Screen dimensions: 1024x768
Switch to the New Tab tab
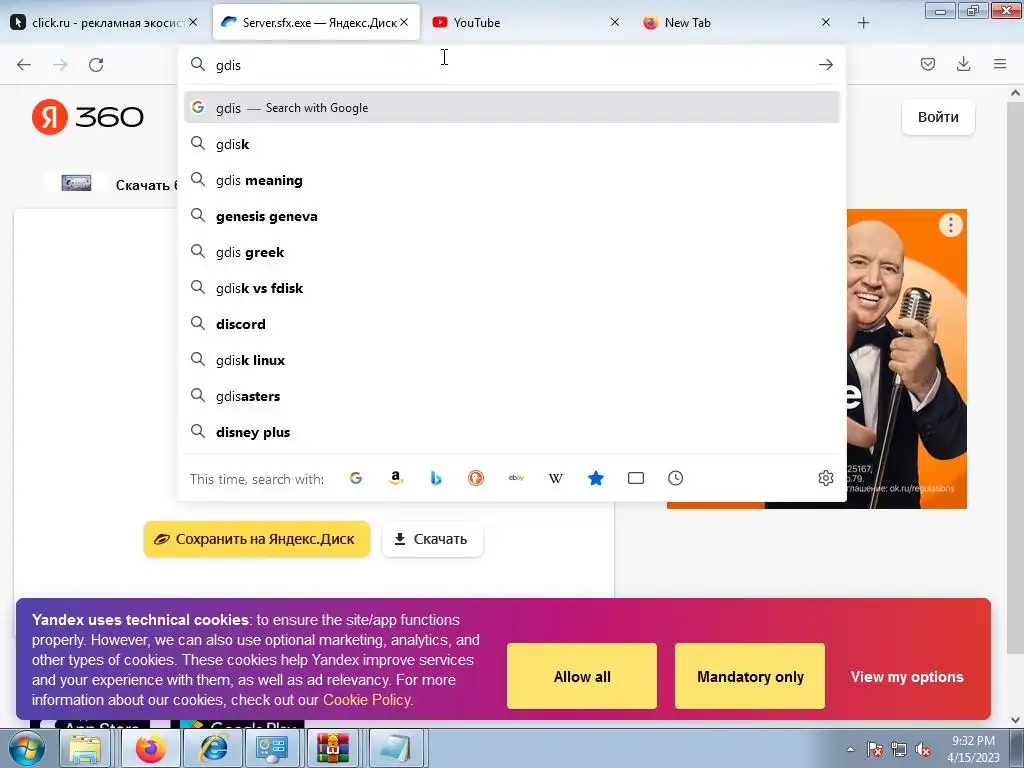tap(737, 22)
